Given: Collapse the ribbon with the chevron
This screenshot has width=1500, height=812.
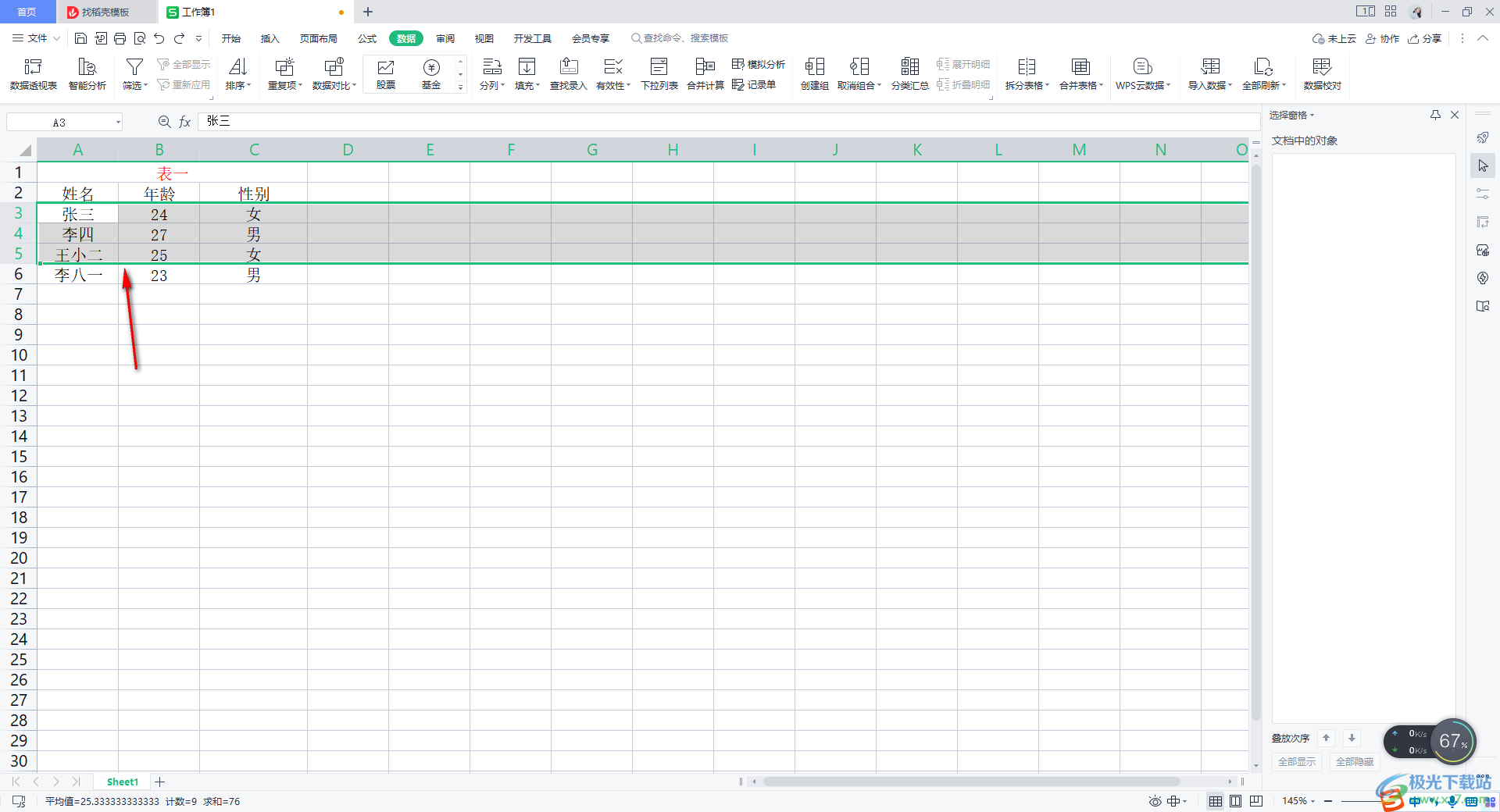Looking at the screenshot, I should [x=1483, y=38].
